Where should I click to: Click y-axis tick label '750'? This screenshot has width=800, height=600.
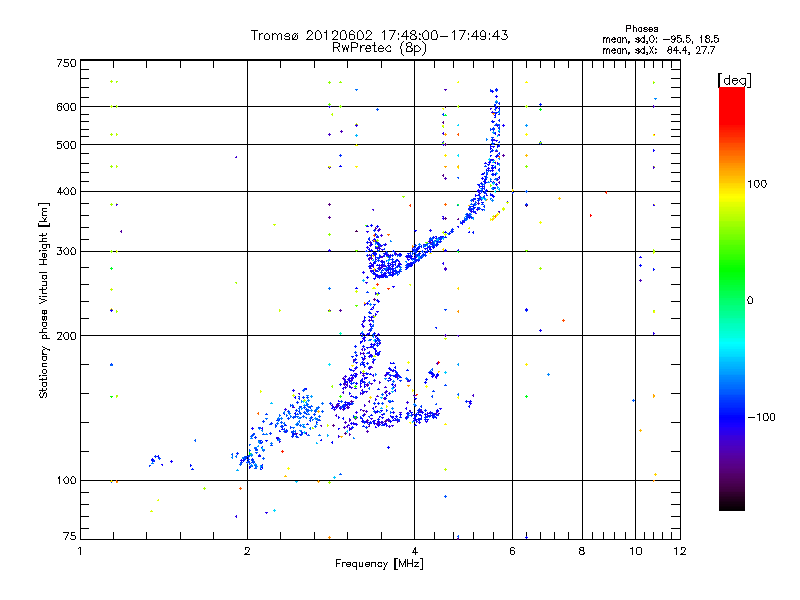point(66,63)
